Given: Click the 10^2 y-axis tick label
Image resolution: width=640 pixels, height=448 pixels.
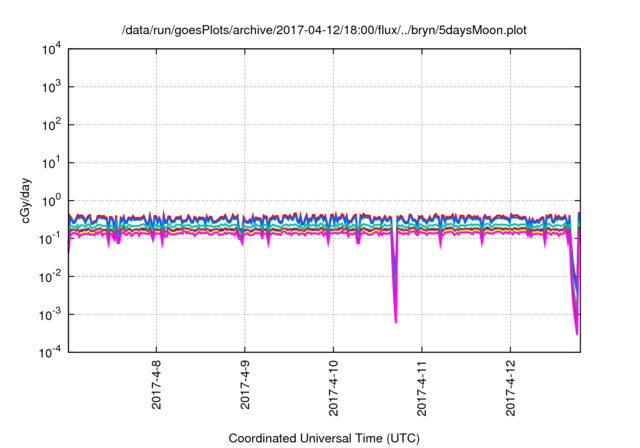Looking at the screenshot, I should 52,125.
